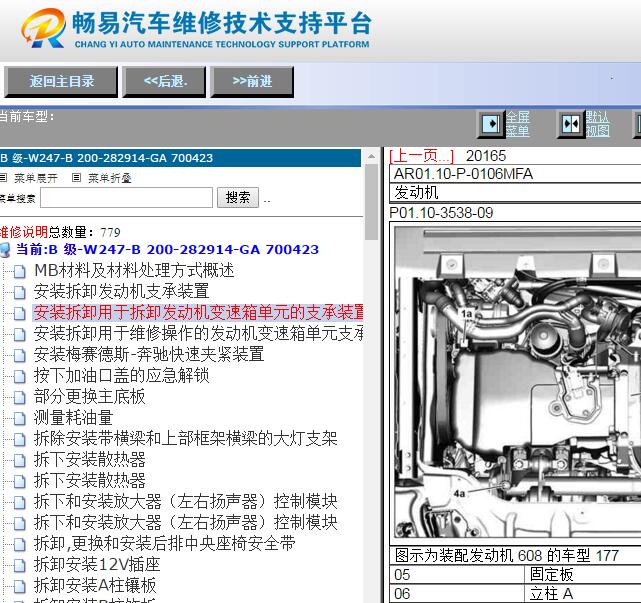
Task: Click document icon beside 拆卸安装A柱镶板
Action: point(19,586)
